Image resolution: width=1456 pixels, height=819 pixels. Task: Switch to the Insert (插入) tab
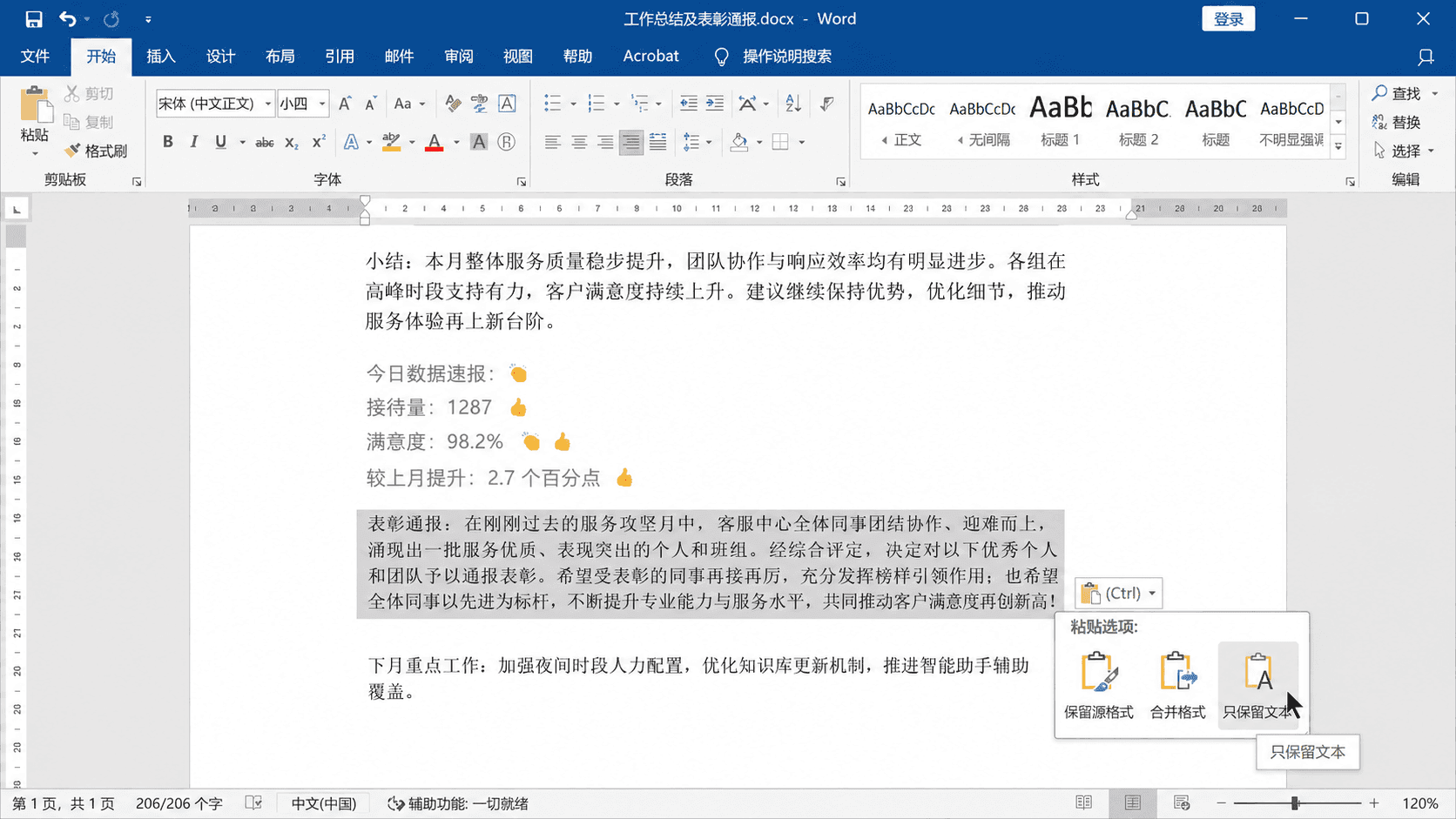pos(161,57)
